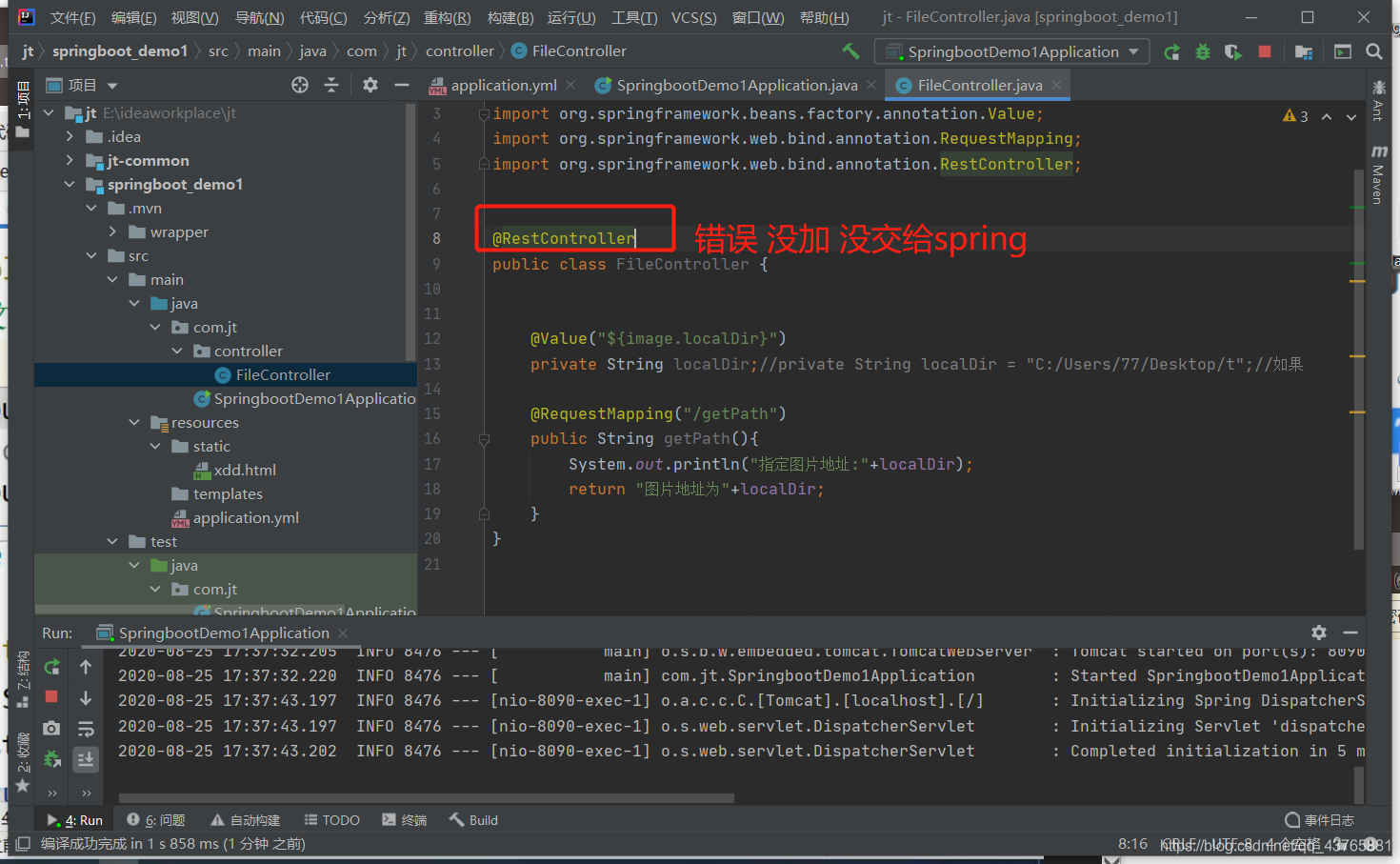Select xdd.html file in tree
This screenshot has width=1400, height=864.
235,470
